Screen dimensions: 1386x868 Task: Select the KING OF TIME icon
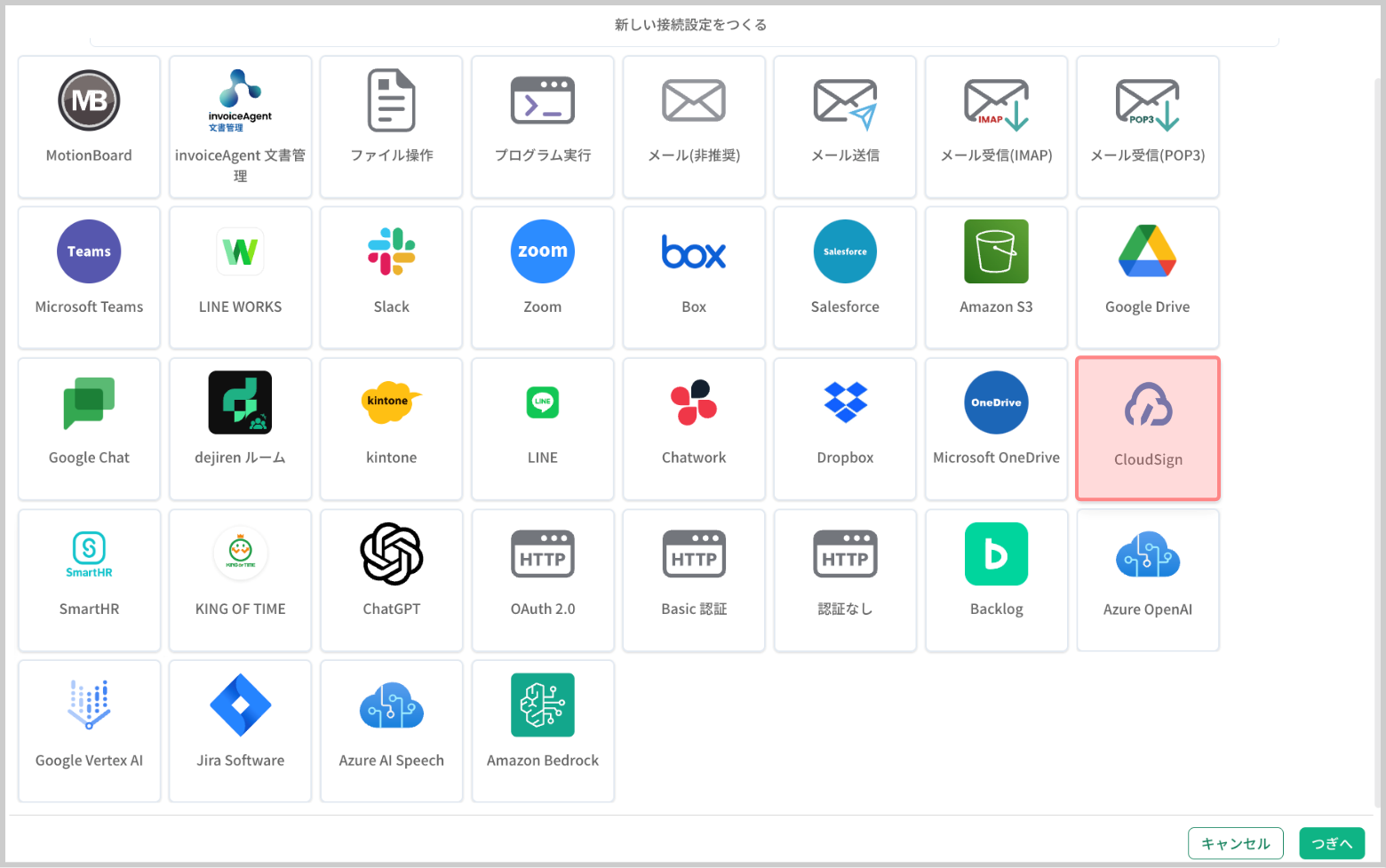pyautogui.click(x=240, y=553)
